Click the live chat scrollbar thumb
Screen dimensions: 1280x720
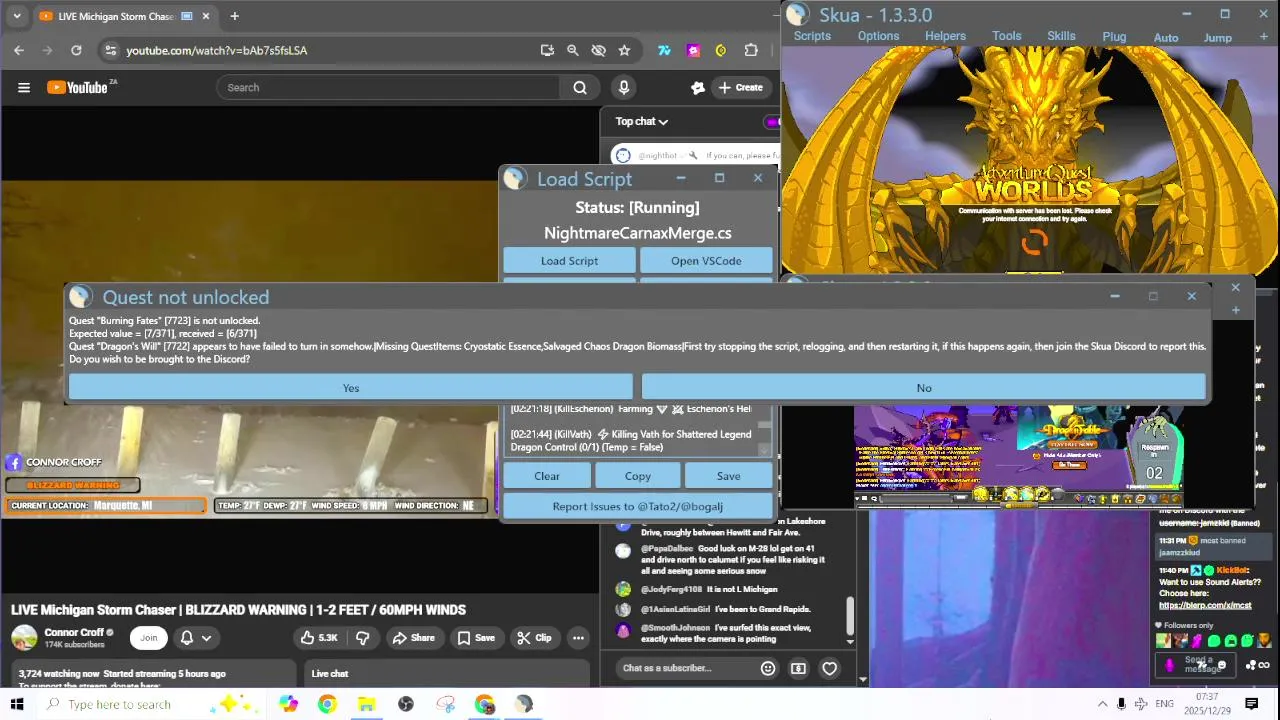pyautogui.click(x=850, y=615)
